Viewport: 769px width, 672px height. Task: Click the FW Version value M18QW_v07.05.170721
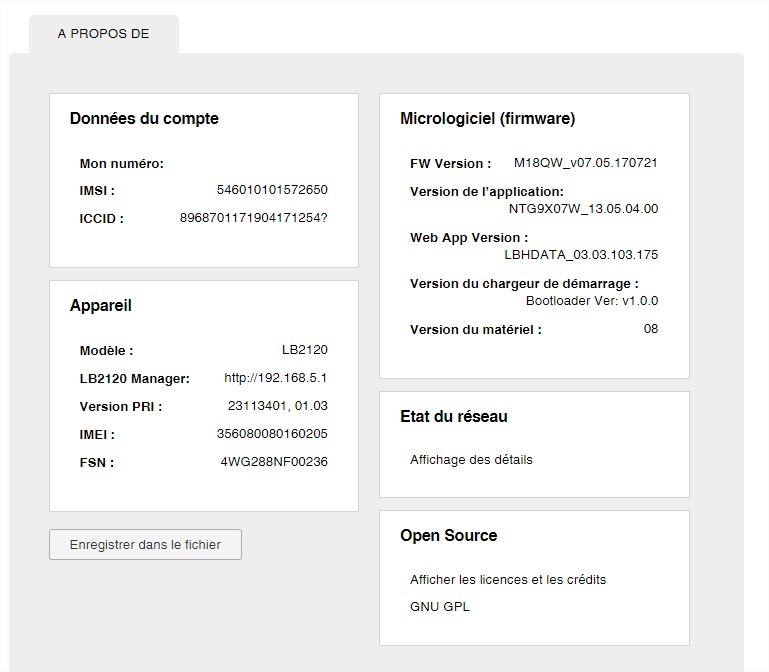coord(585,163)
